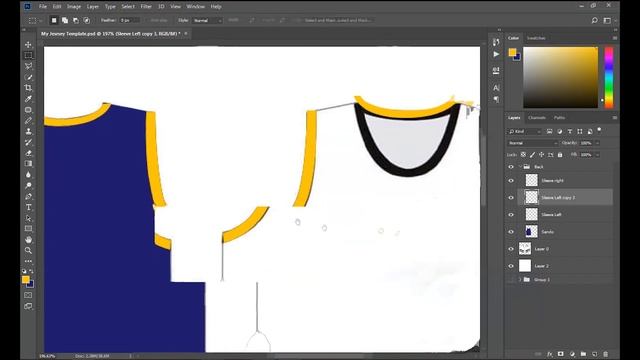Select the Quick Selection tool
640x360 pixels.
[28, 77]
